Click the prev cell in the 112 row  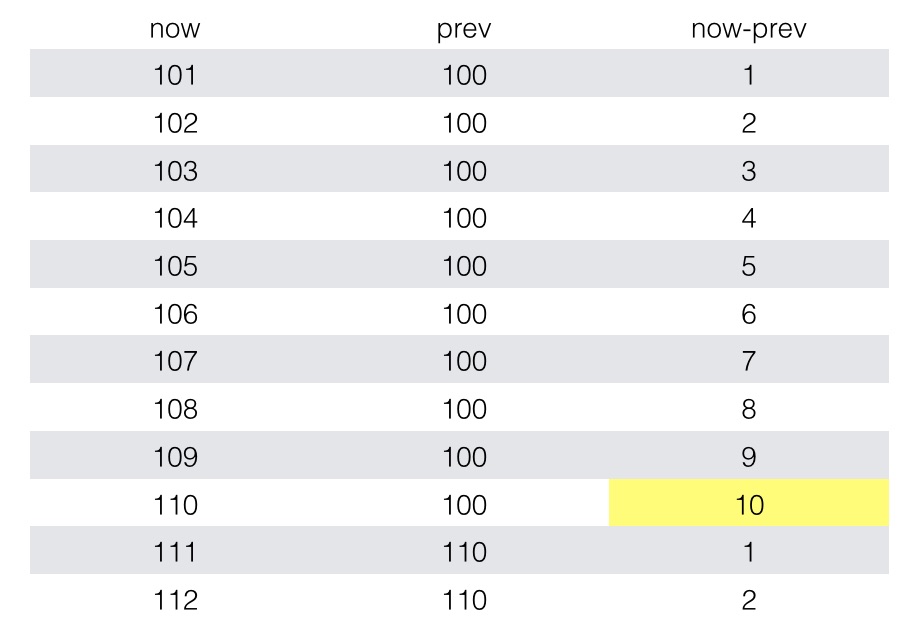[464, 600]
